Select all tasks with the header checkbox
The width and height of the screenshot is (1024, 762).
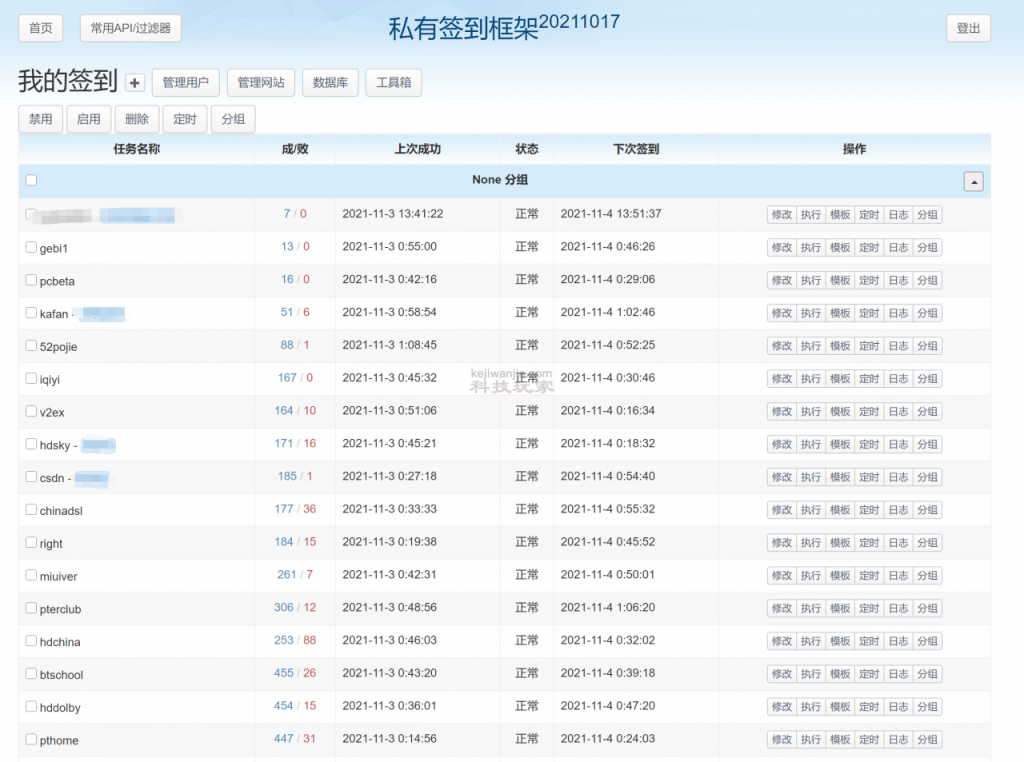click(31, 179)
